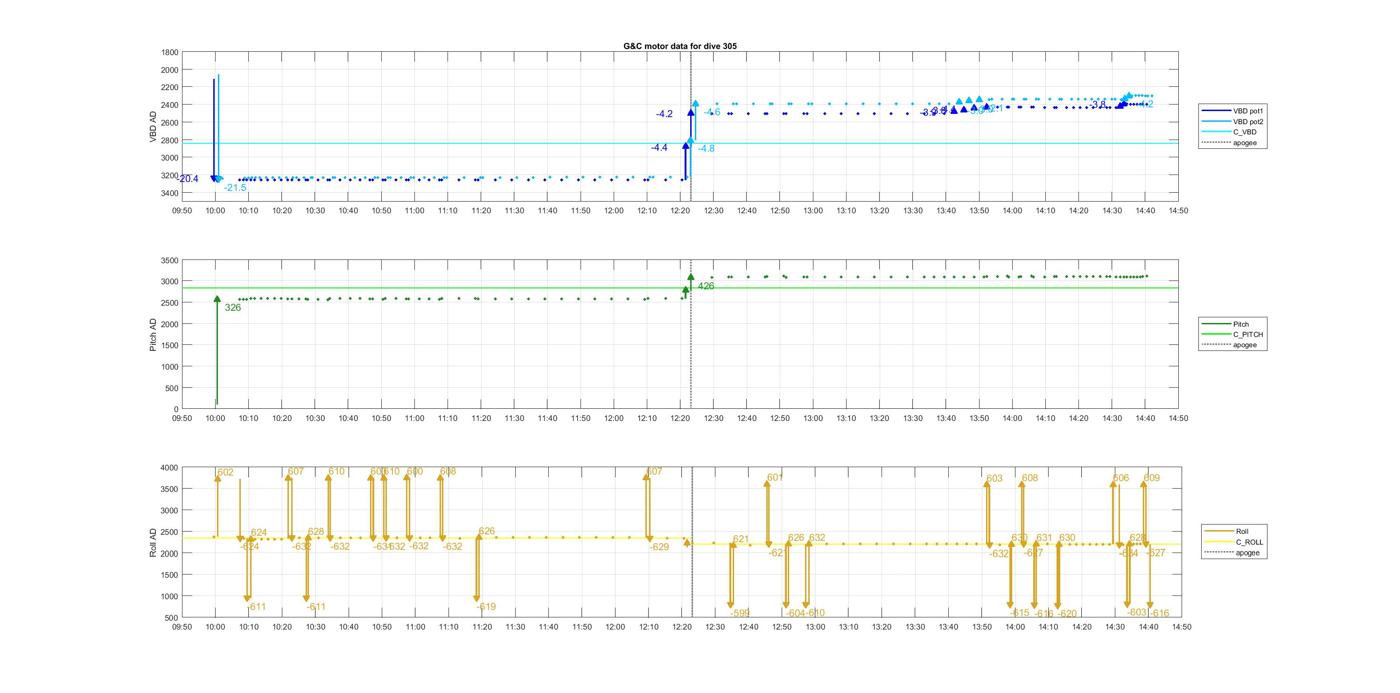Click the "14:40" tick on the Pitch plot x-axis

[1146, 418]
